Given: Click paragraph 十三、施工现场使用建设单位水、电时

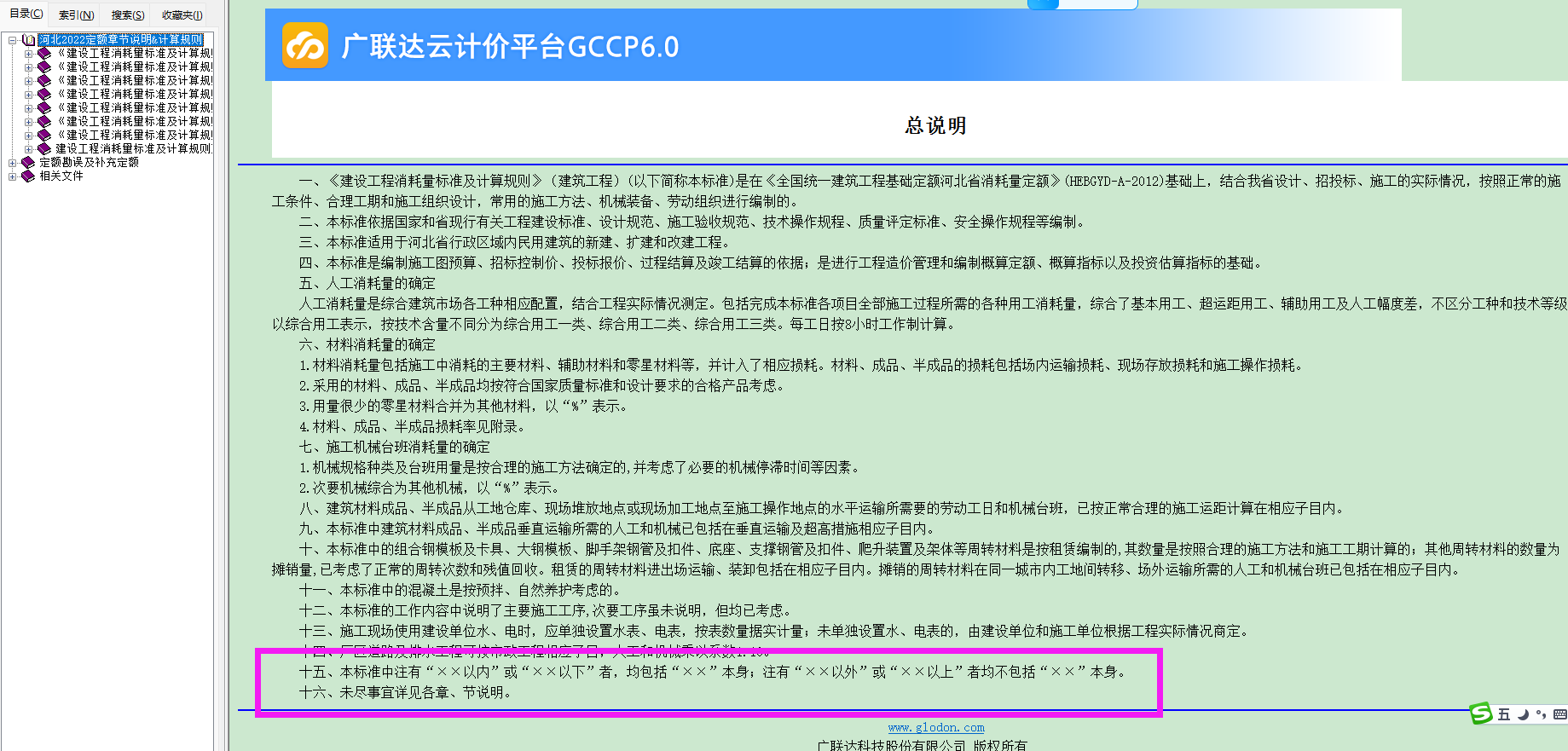Looking at the screenshot, I should 777,631.
